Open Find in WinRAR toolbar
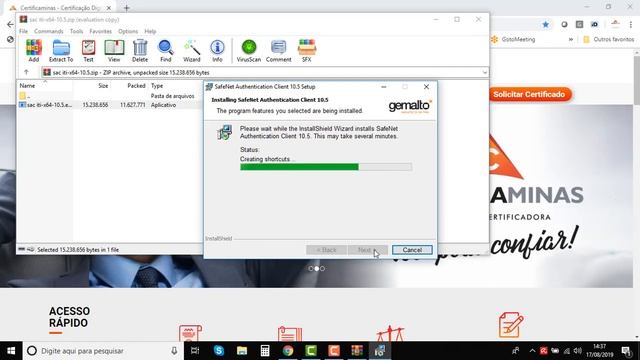 point(166,51)
